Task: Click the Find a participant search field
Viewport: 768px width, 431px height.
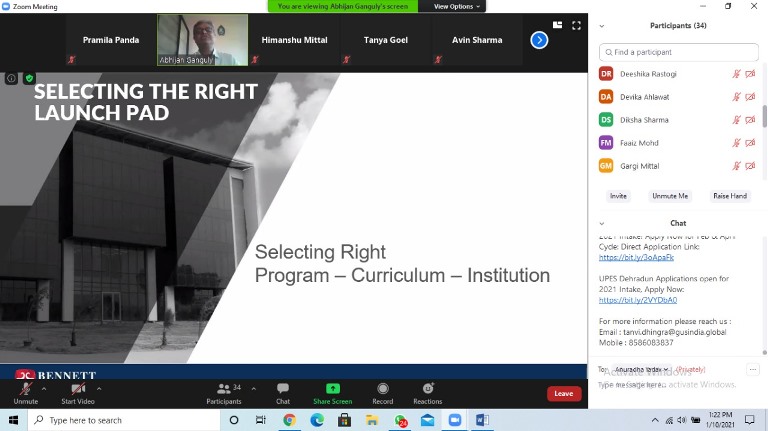Action: 678,52
